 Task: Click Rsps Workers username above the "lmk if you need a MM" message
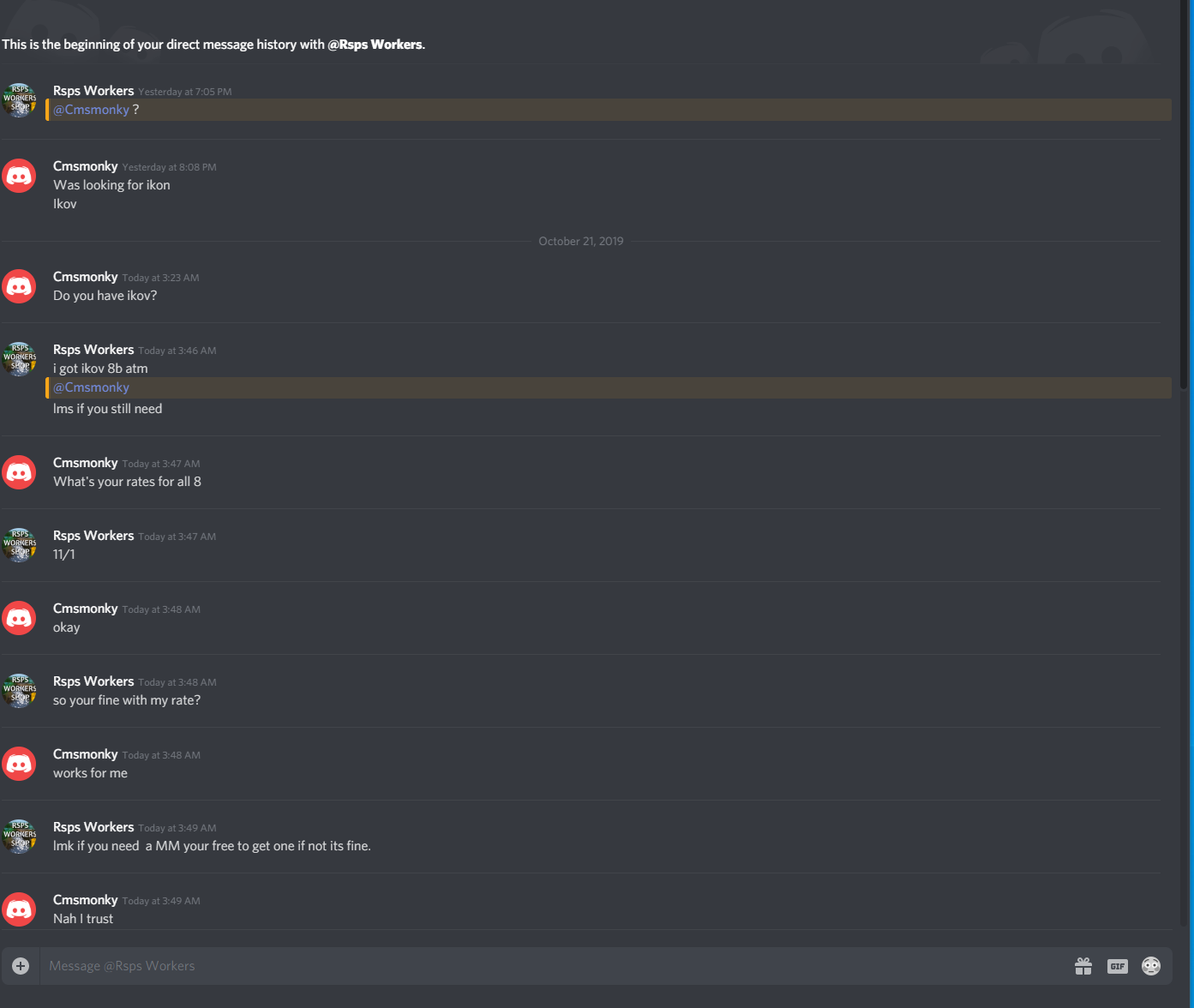click(93, 827)
